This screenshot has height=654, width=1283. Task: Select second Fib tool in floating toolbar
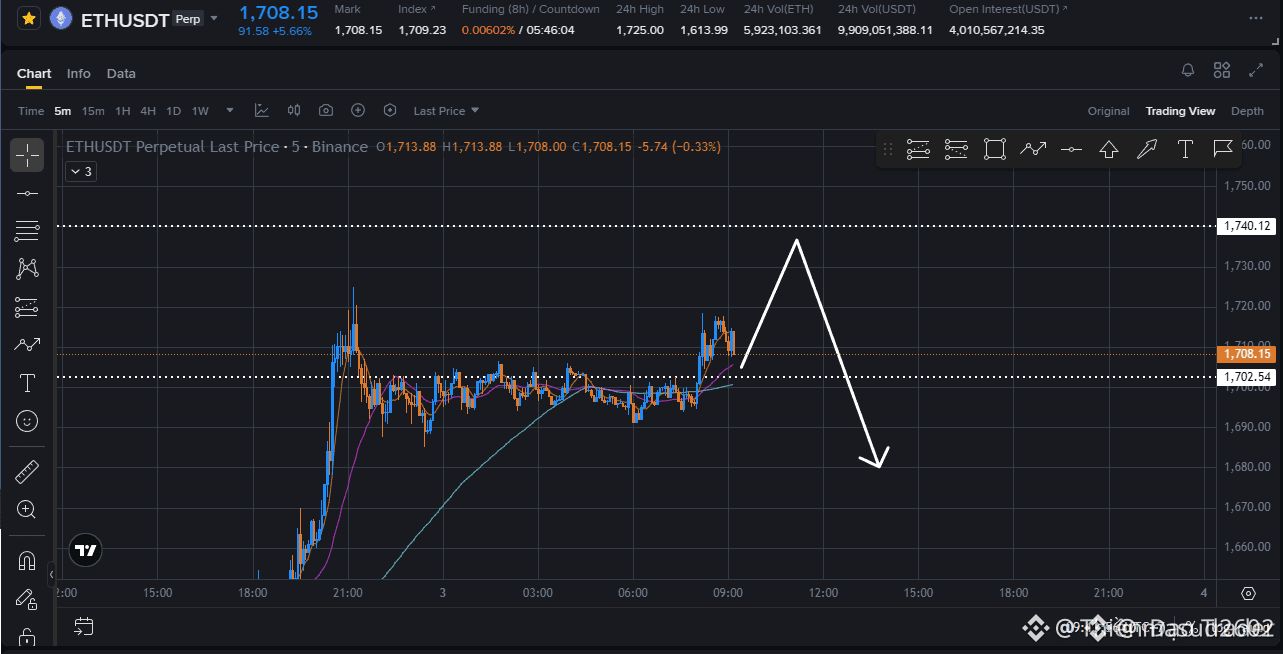coord(956,150)
